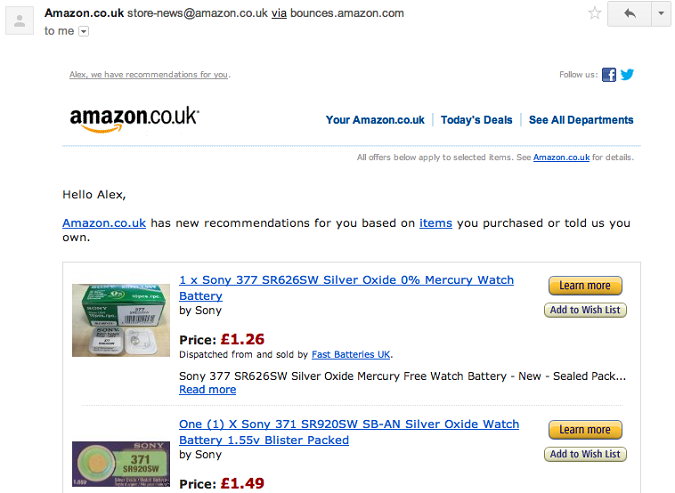
Task: Expand the 'to me' recipient details
Action: coord(84,31)
